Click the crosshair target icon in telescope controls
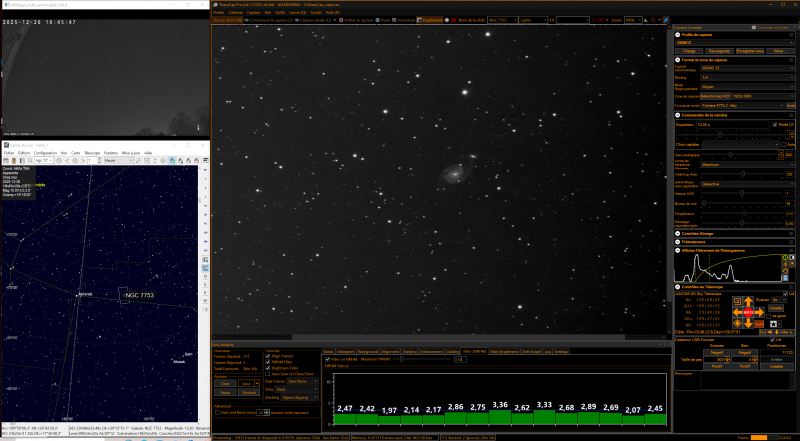This screenshot has width=800, height=441. (738, 323)
